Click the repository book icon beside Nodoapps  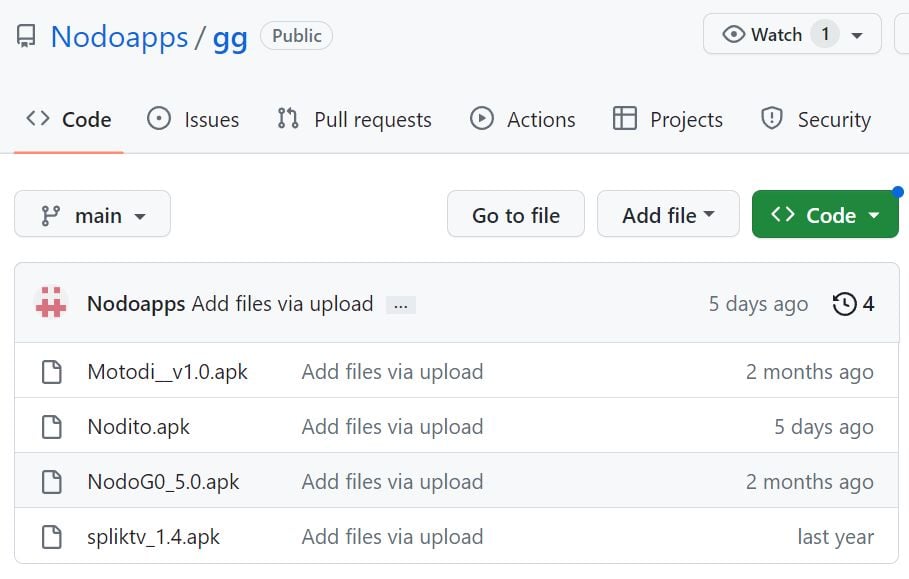point(26,36)
